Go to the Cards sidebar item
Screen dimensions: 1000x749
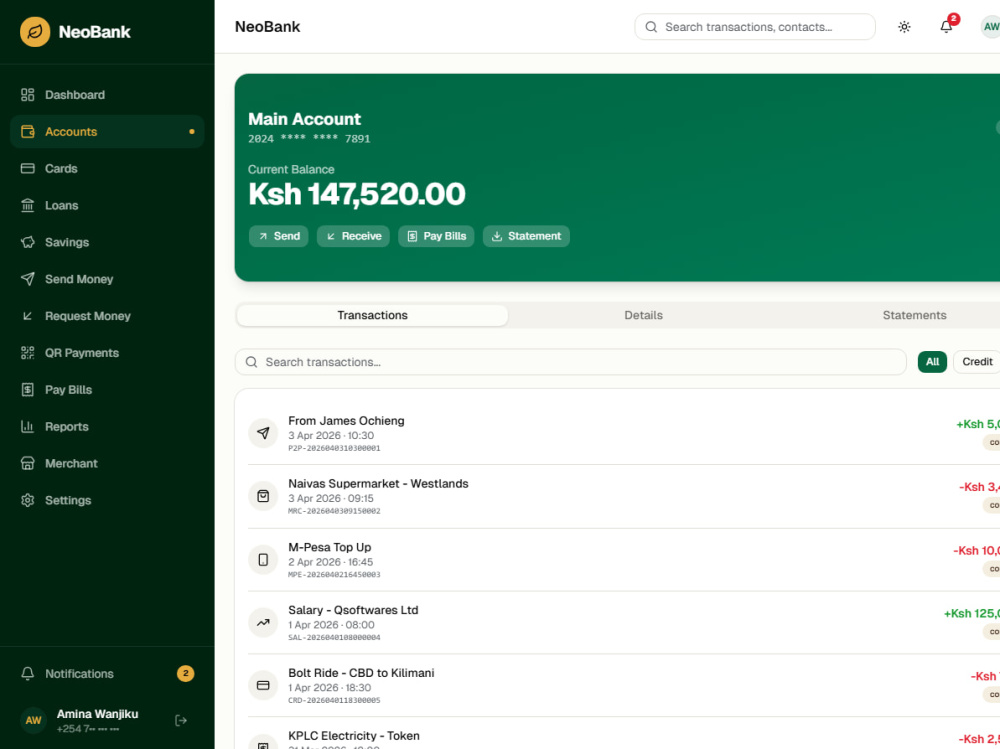[107, 169]
